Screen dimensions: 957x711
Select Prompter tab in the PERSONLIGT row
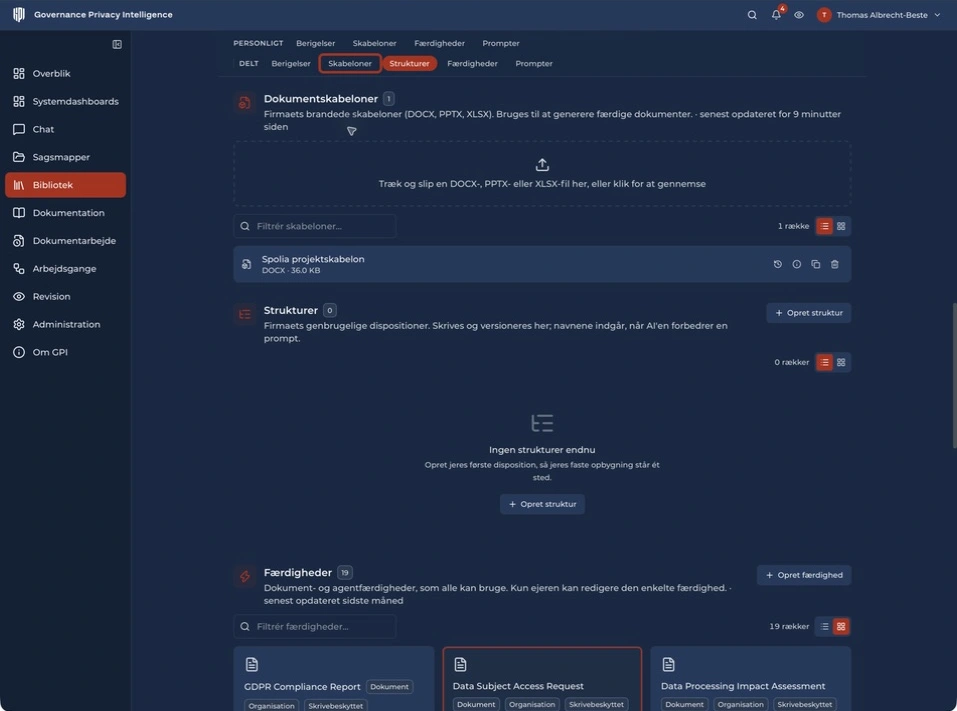pos(500,43)
